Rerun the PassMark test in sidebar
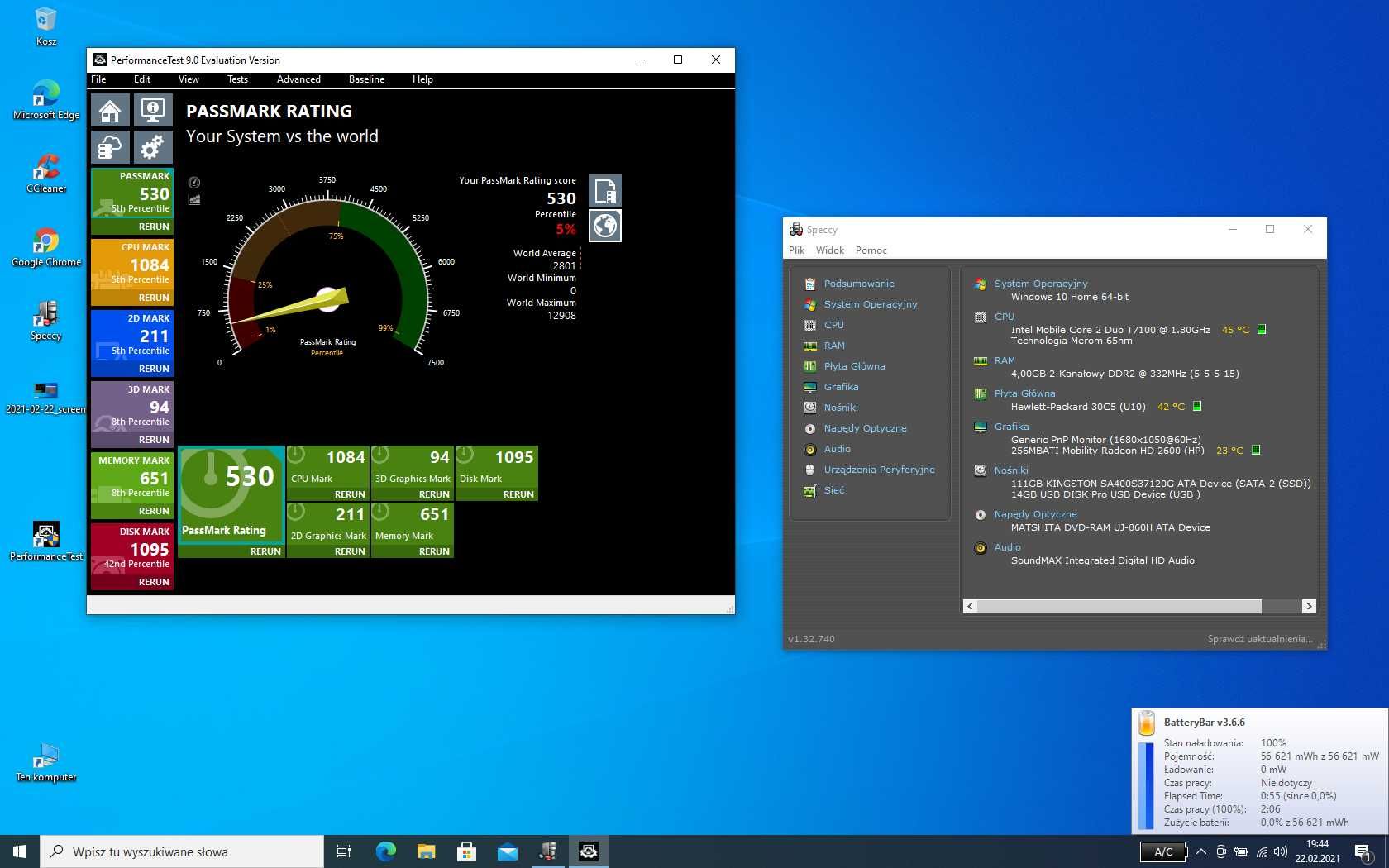Viewport: 1389px width, 868px height. [154, 227]
